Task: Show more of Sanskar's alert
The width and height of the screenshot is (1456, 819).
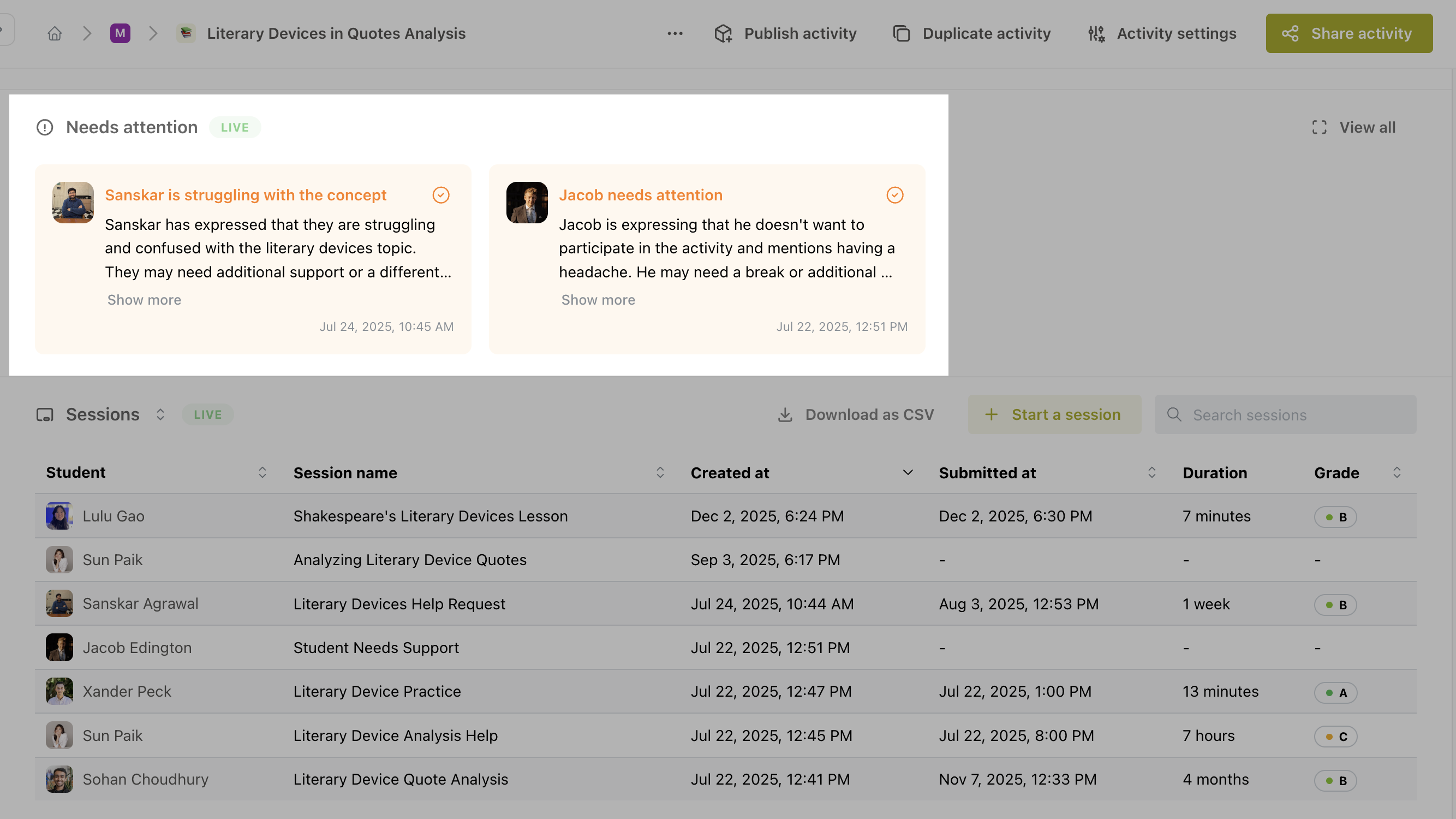Action: click(x=144, y=300)
